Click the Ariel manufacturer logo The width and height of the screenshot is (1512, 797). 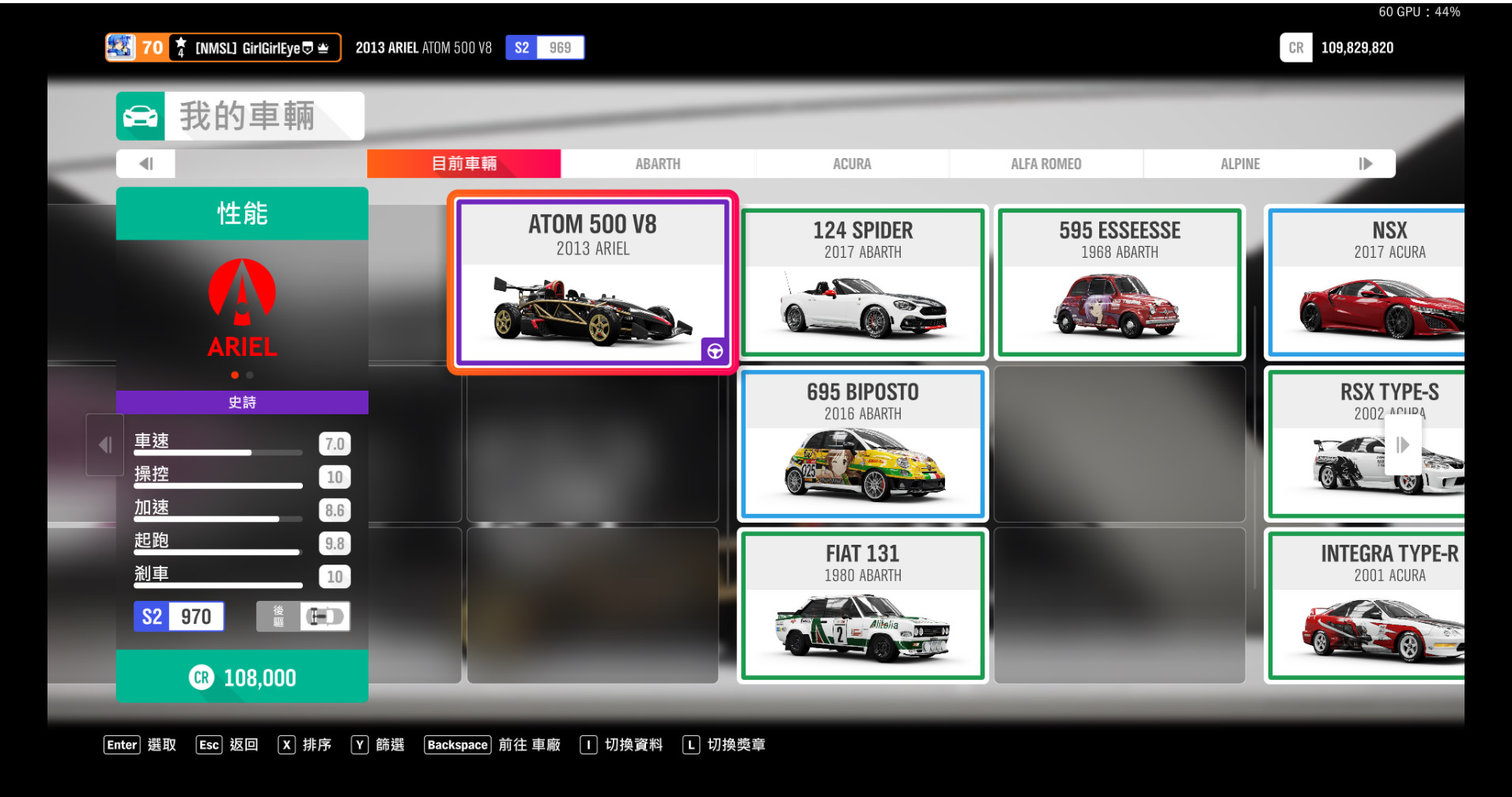pos(242,308)
